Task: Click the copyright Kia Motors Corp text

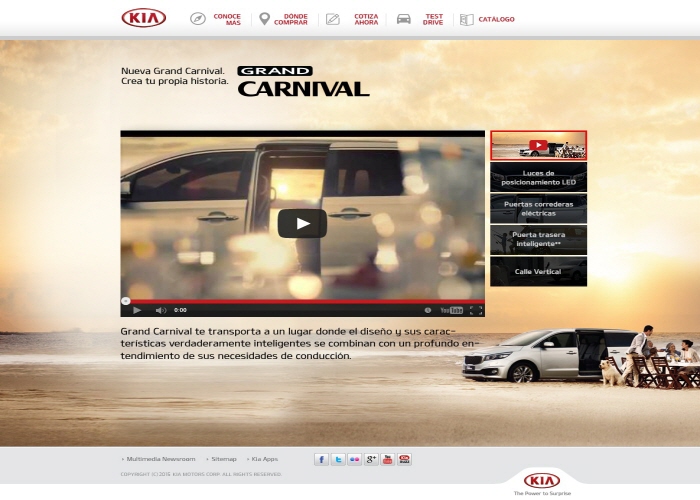Action: [201, 474]
